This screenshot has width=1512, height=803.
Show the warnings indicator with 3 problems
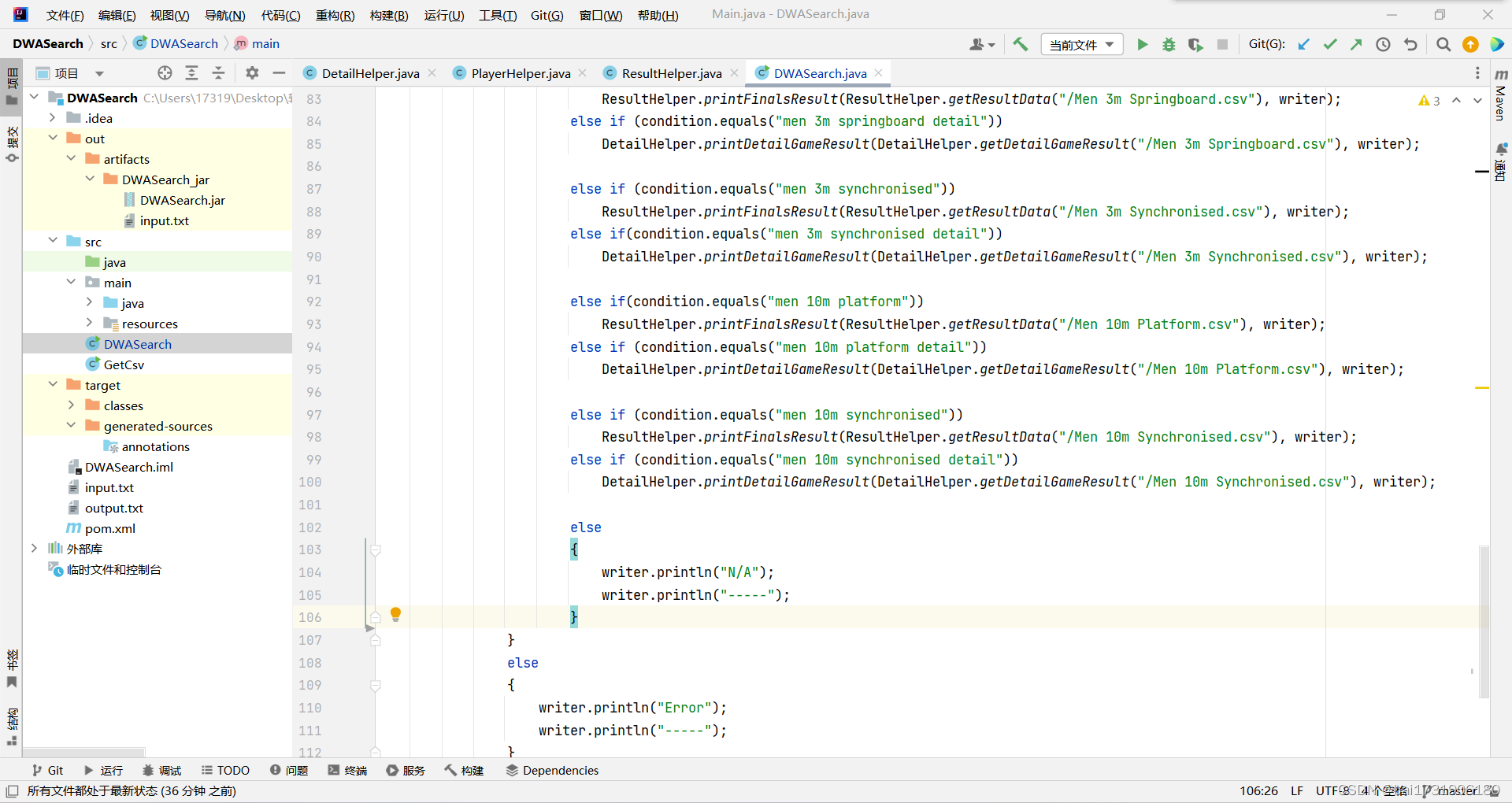click(1429, 100)
